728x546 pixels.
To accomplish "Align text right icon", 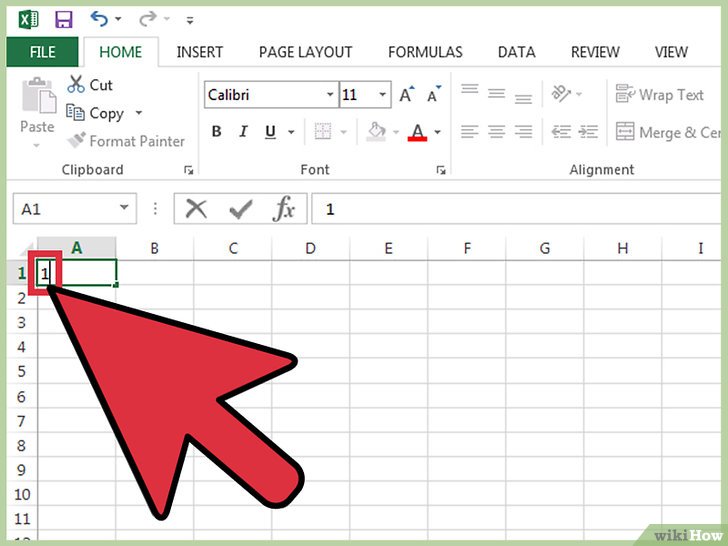I will 523,132.
